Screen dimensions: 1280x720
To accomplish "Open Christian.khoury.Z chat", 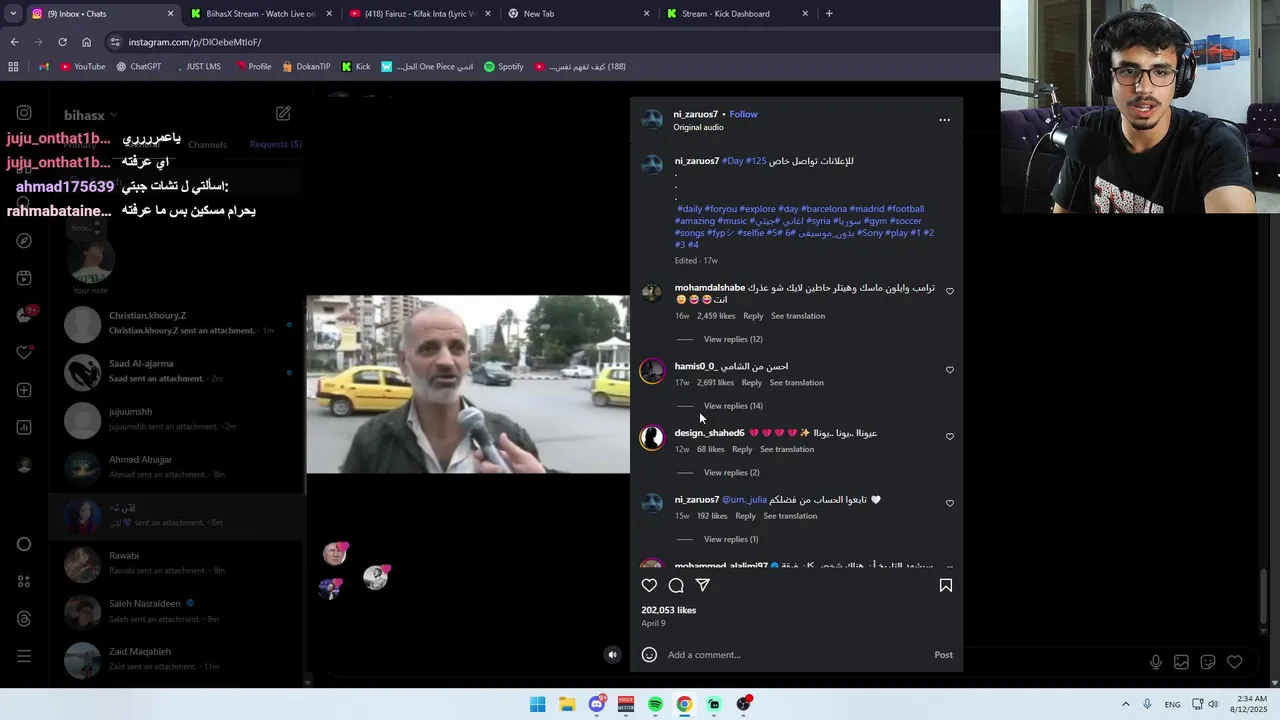I will click(x=176, y=324).
